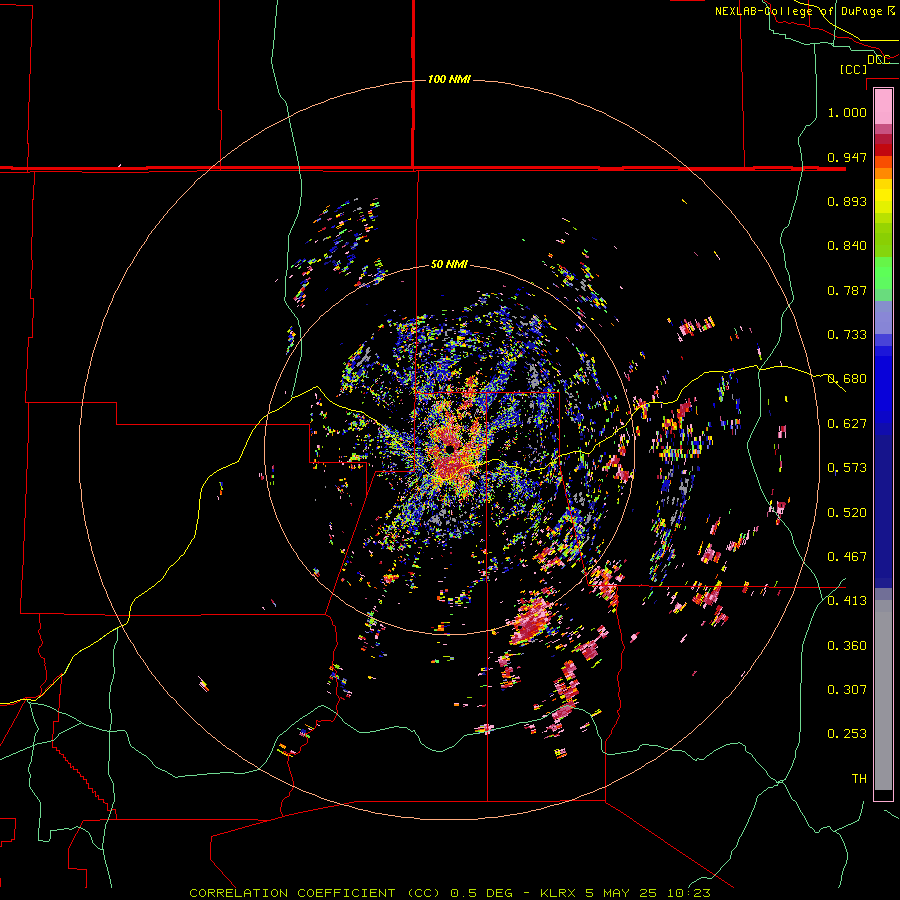900x900 pixels.
Task: Click the 0.680 color scale label
Action: pyautogui.click(x=847, y=379)
